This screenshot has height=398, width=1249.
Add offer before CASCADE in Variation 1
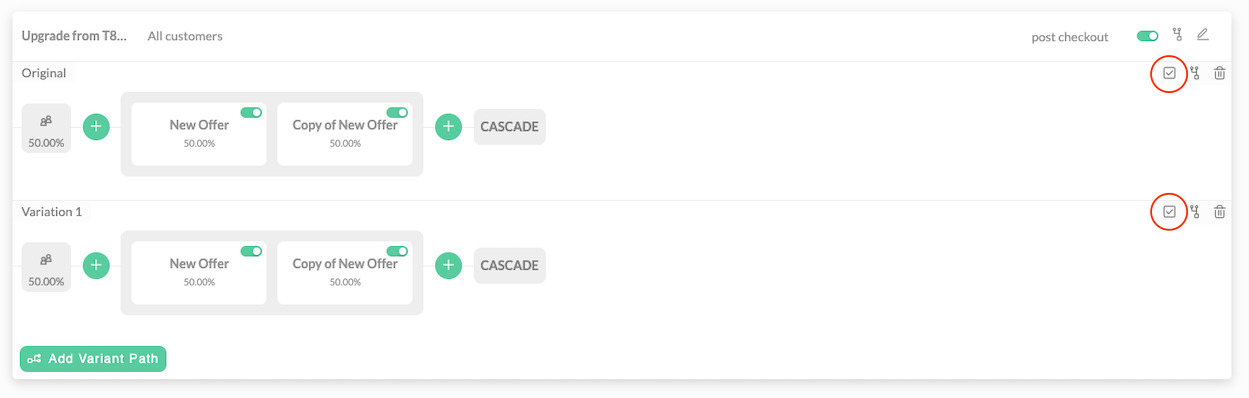click(449, 266)
